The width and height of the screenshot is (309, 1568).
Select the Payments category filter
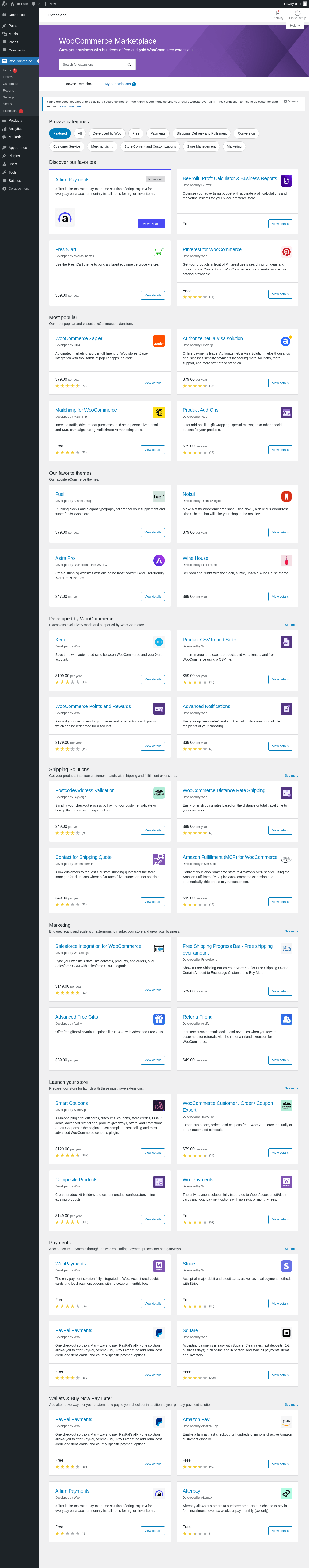click(x=158, y=133)
